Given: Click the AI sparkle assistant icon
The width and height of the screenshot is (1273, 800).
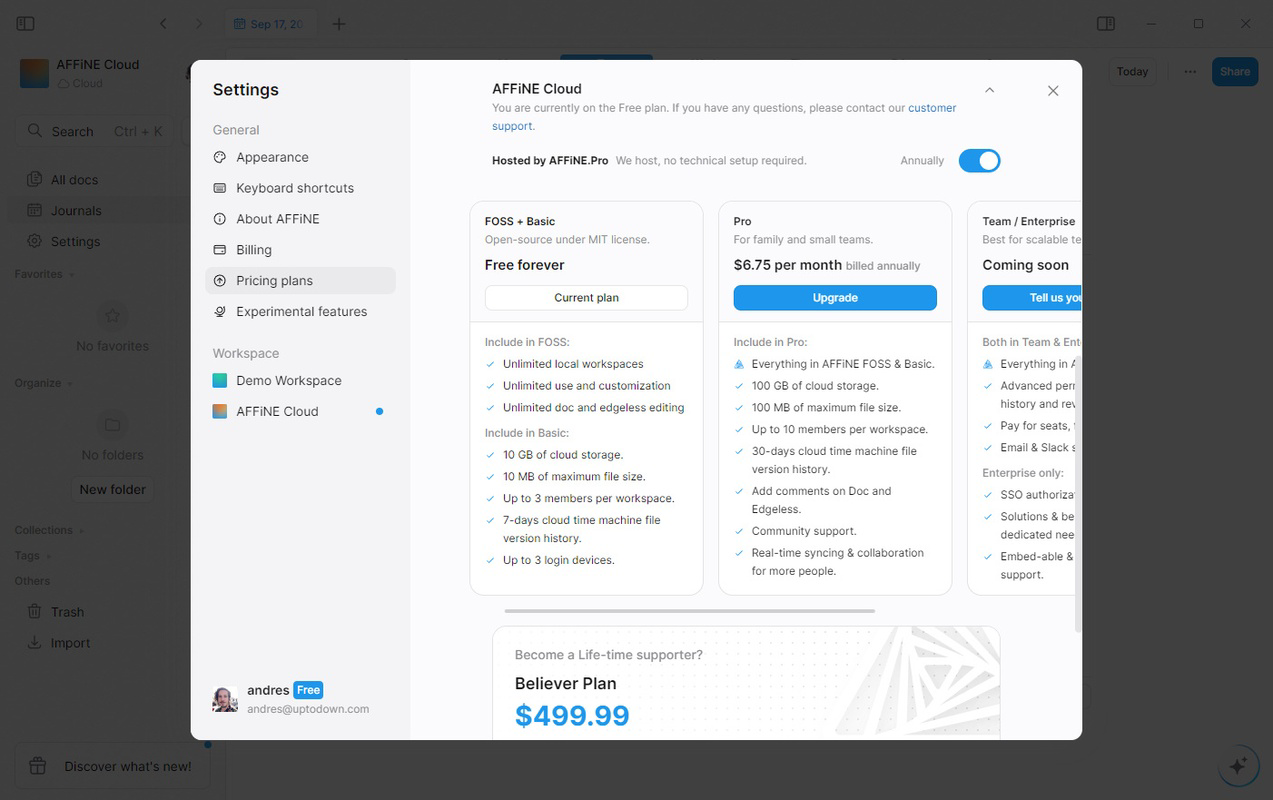Looking at the screenshot, I should [x=1238, y=766].
